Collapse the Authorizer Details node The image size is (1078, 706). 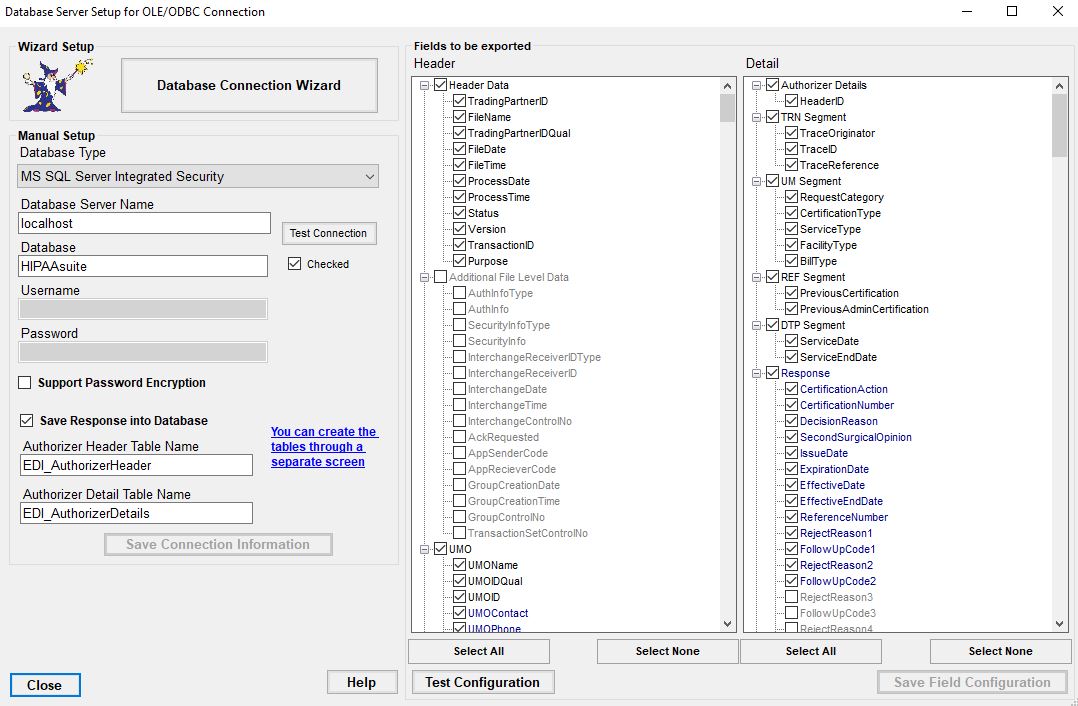click(x=756, y=85)
